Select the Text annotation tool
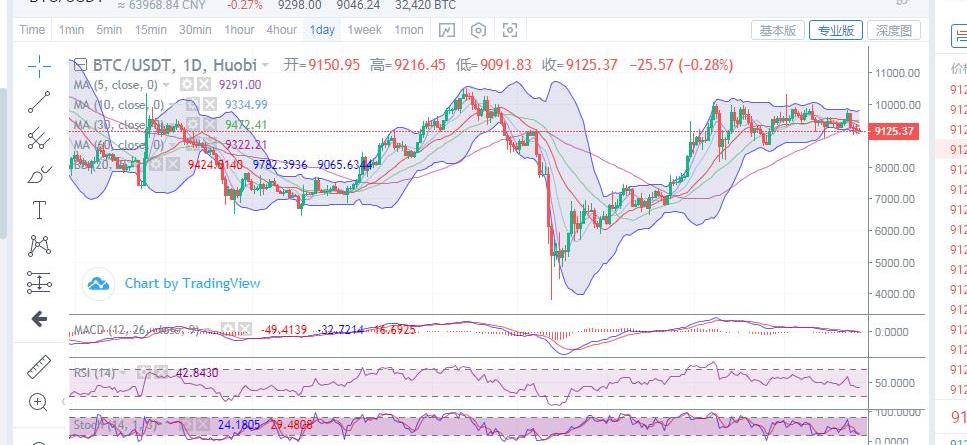 tap(39, 210)
